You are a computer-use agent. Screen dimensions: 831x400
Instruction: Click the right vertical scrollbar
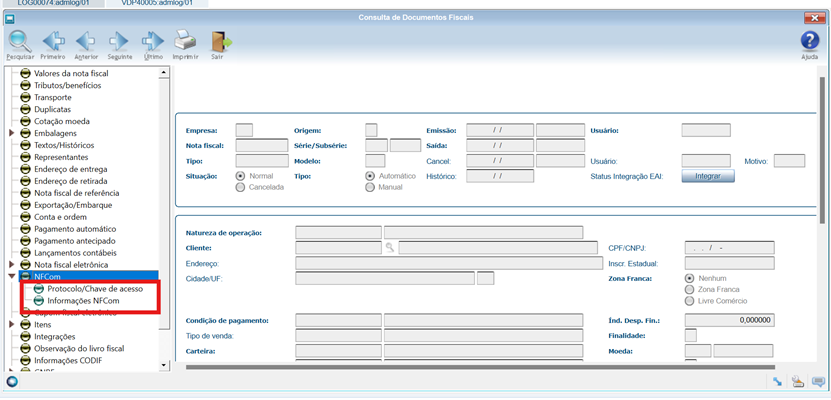[823, 150]
